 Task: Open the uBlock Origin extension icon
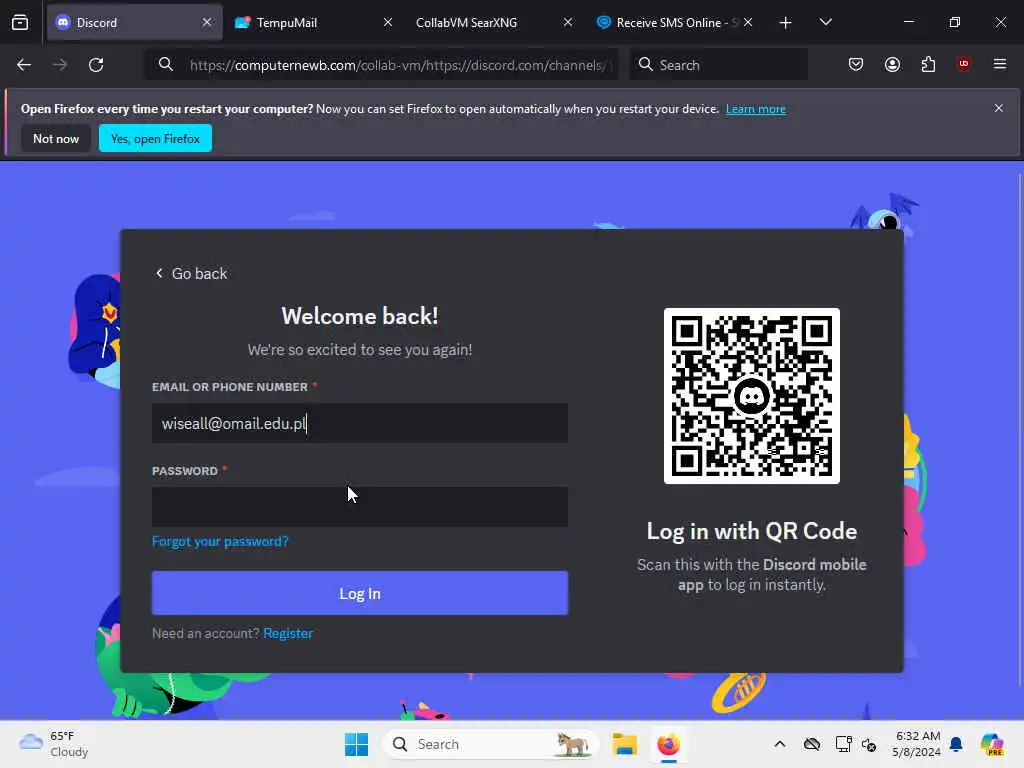(963, 64)
